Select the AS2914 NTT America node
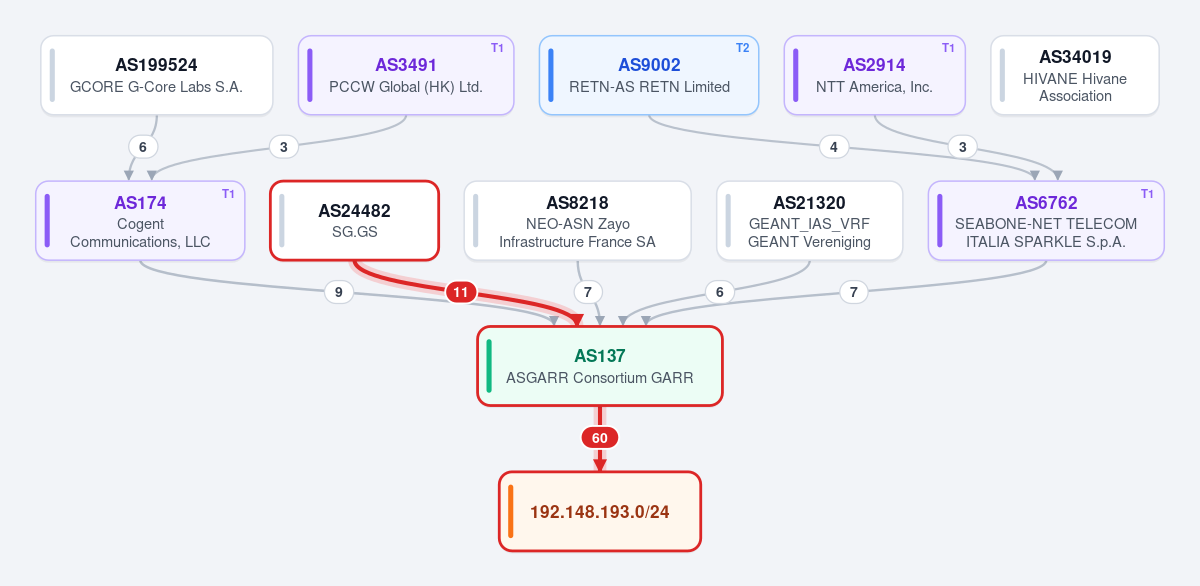Image resolution: width=1200 pixels, height=586 pixels. point(874,75)
